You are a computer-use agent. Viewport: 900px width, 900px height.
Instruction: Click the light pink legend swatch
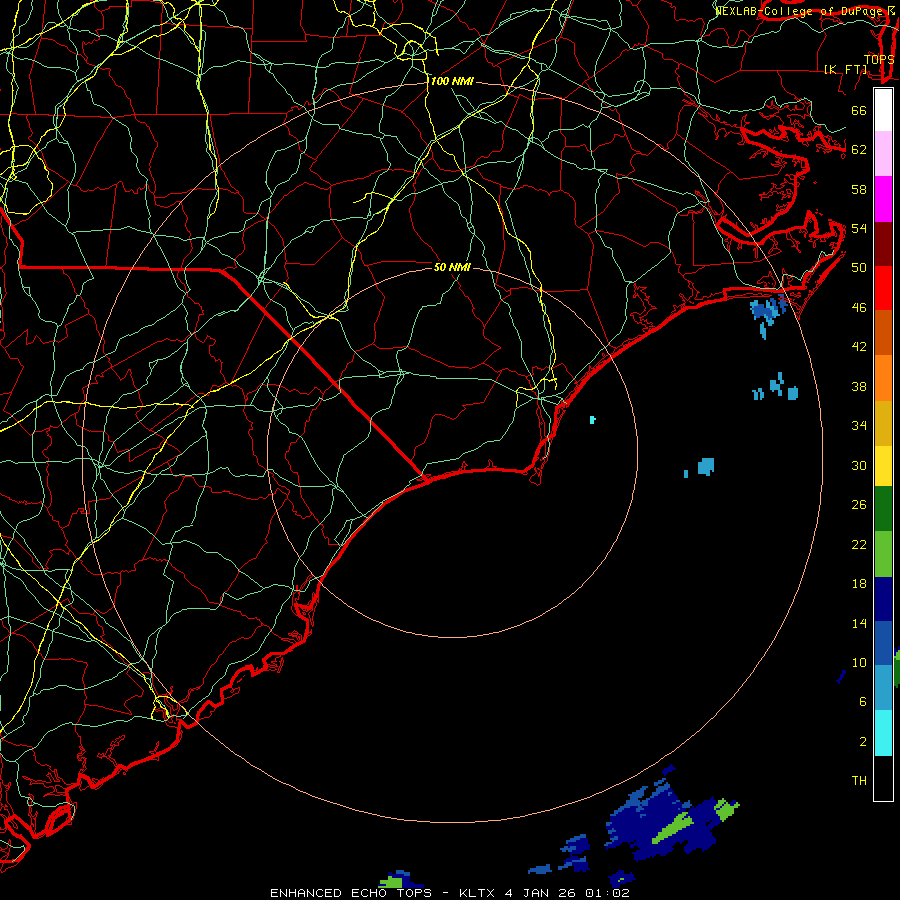(x=883, y=154)
